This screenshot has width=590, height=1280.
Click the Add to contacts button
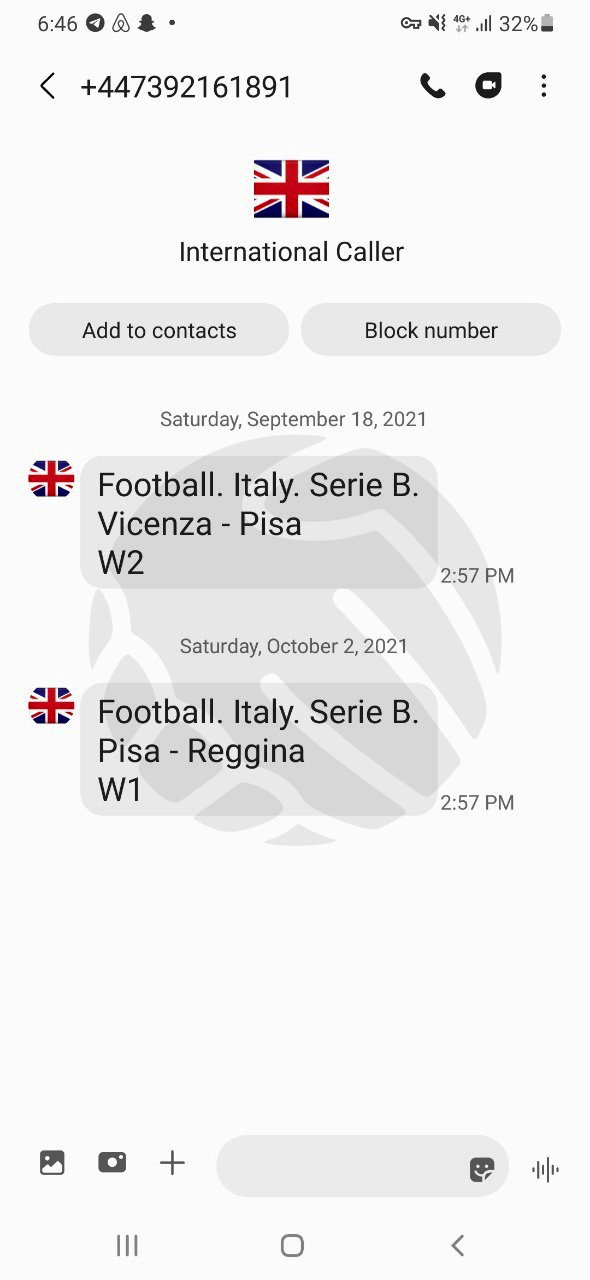pos(159,330)
